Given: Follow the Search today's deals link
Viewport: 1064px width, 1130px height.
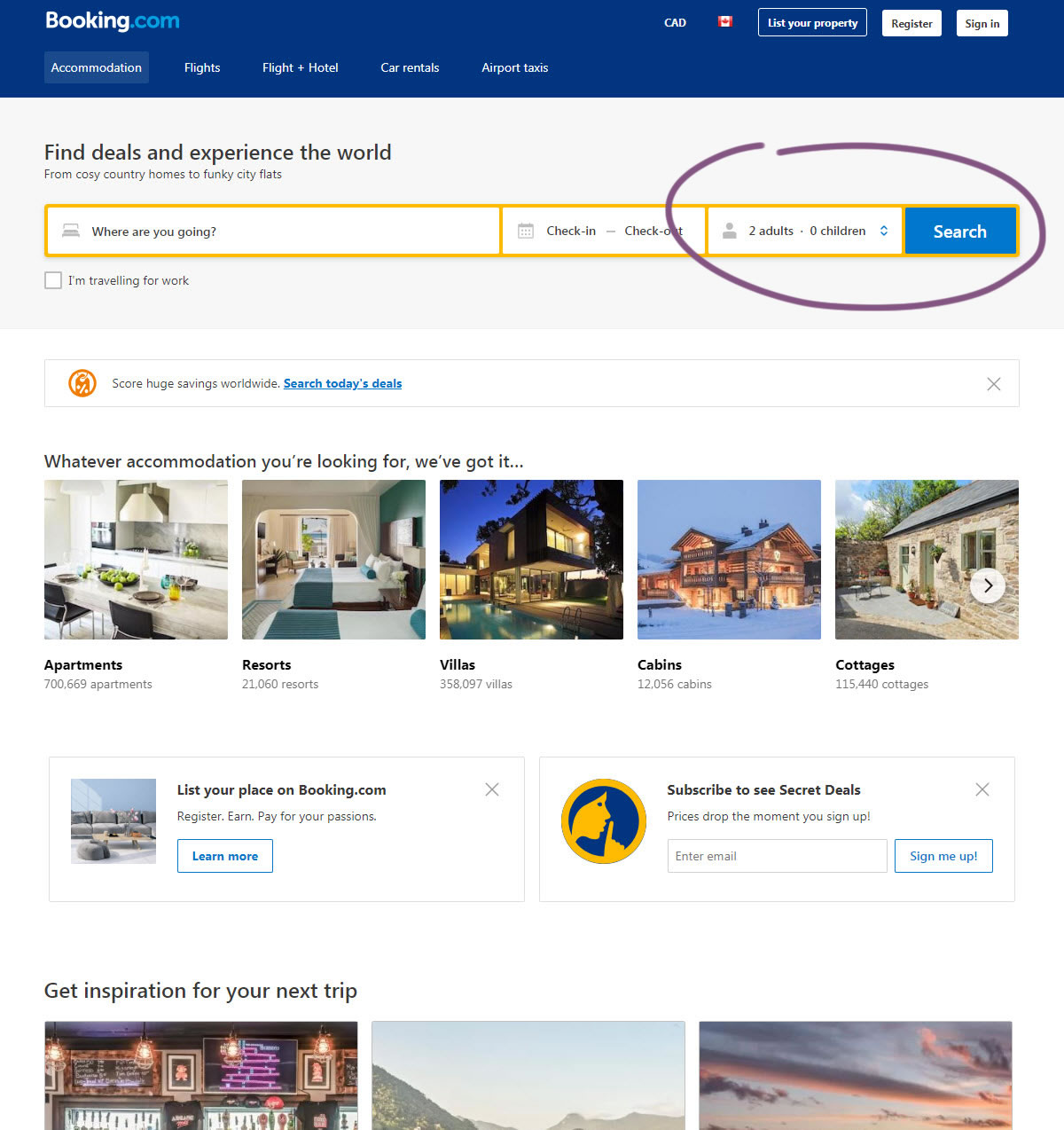Looking at the screenshot, I should [x=342, y=383].
